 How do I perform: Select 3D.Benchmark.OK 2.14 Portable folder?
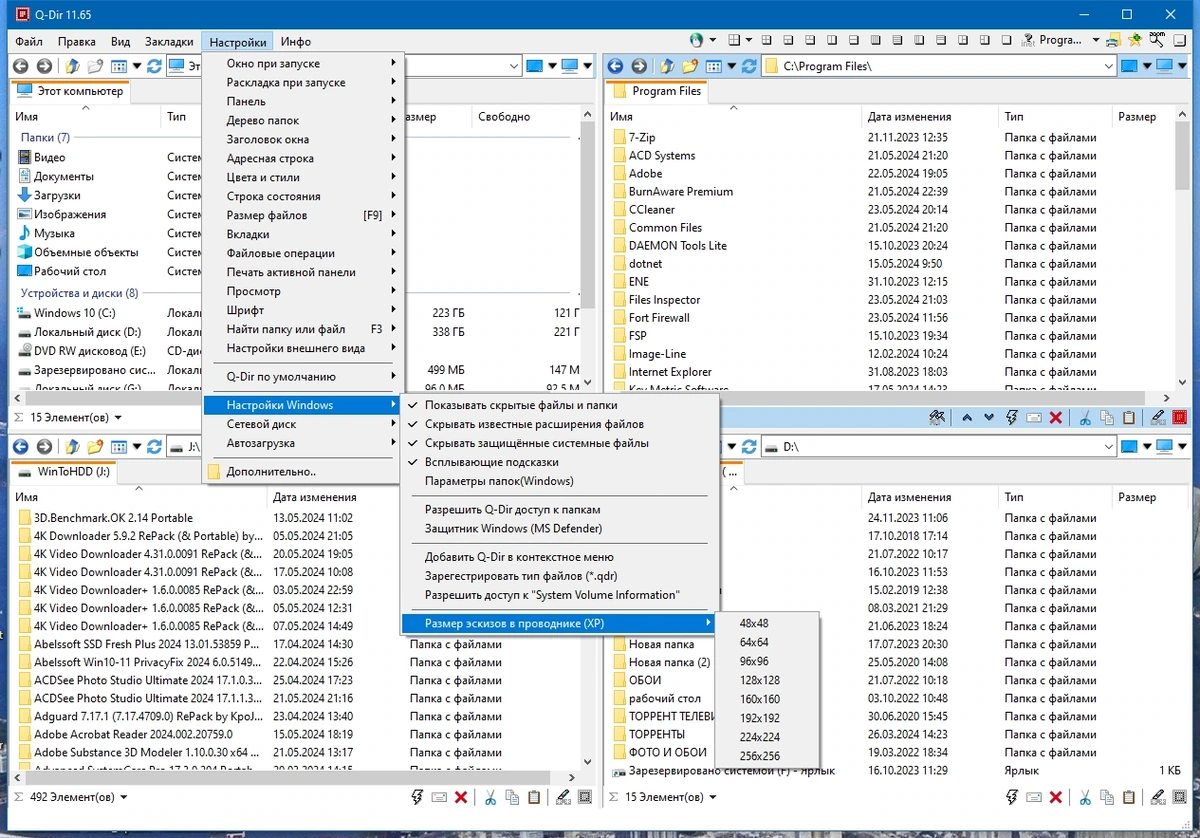pos(113,518)
